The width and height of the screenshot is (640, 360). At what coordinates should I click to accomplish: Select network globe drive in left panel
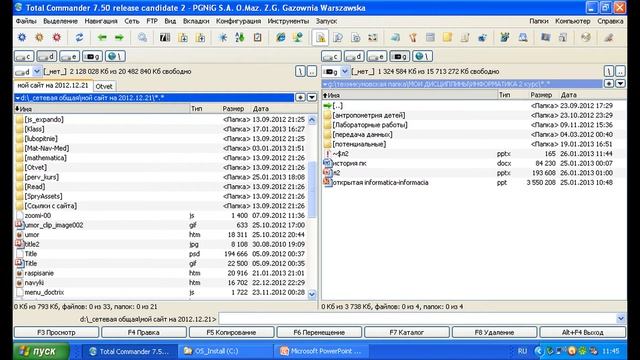[x=115, y=56]
